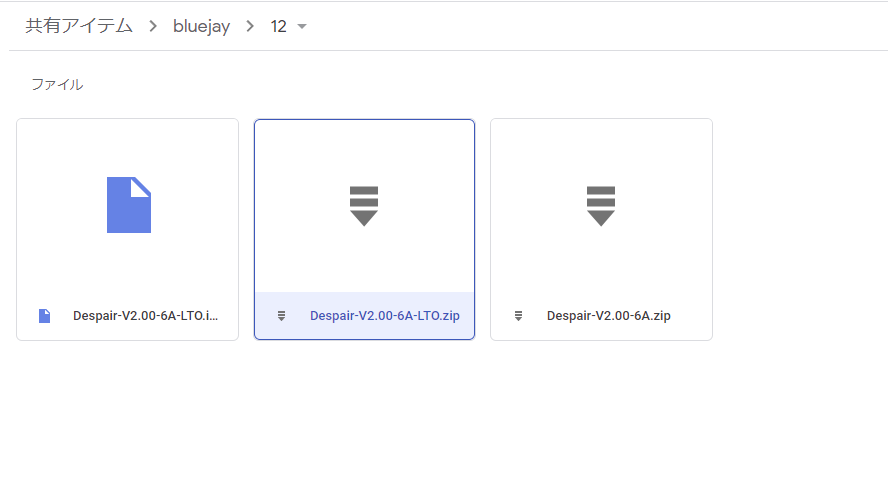Click small archive icon beside Despair-V2.00-6A.zip

tap(518, 316)
